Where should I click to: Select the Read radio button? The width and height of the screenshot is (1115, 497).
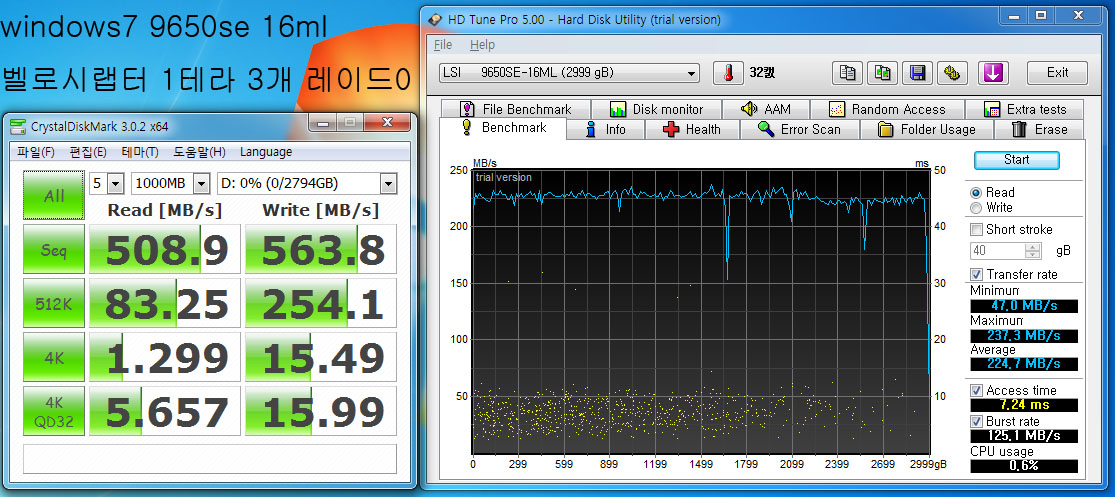coord(976,193)
